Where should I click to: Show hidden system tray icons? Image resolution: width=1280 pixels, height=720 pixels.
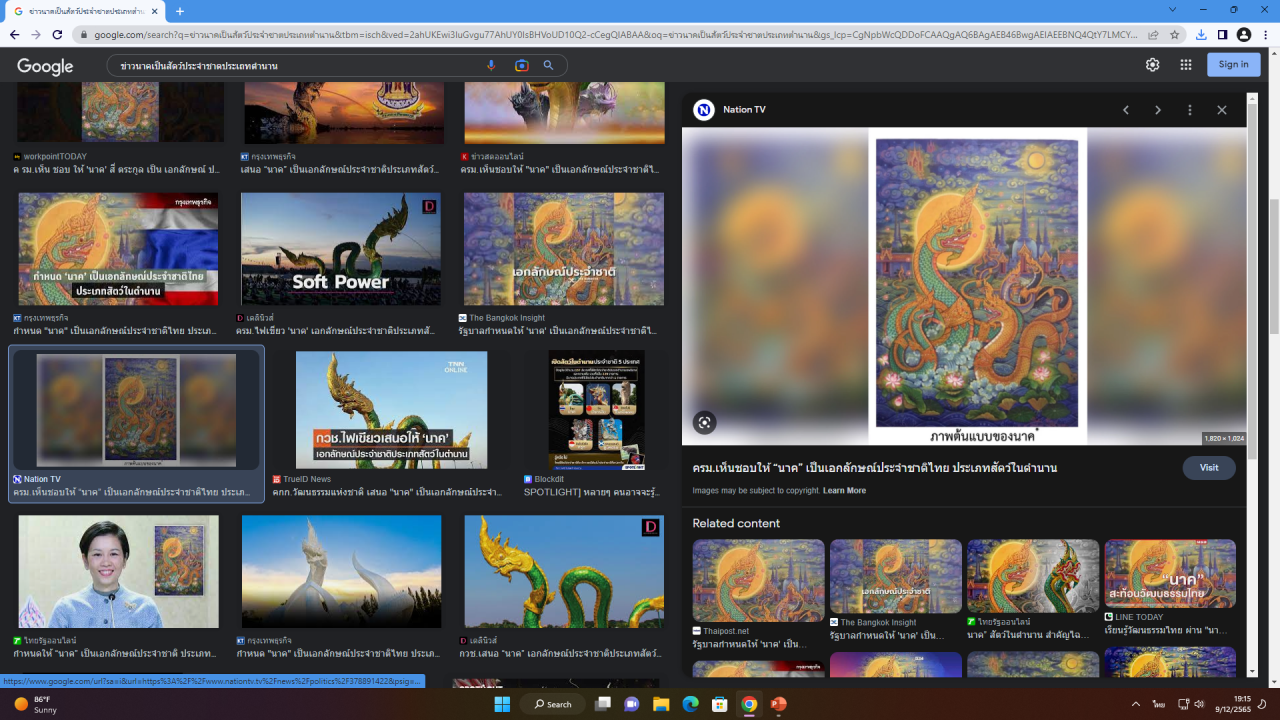pyautogui.click(x=1136, y=704)
